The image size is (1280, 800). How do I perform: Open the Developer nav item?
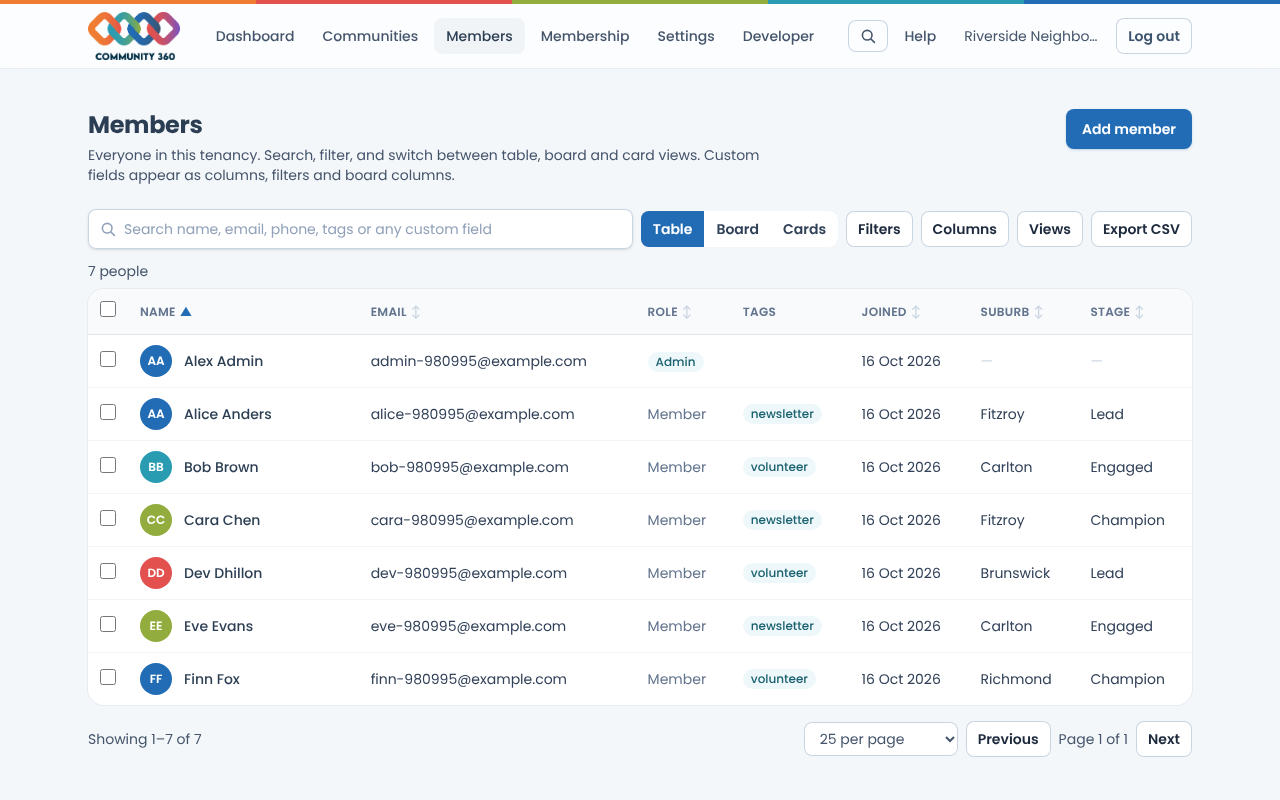click(x=778, y=36)
